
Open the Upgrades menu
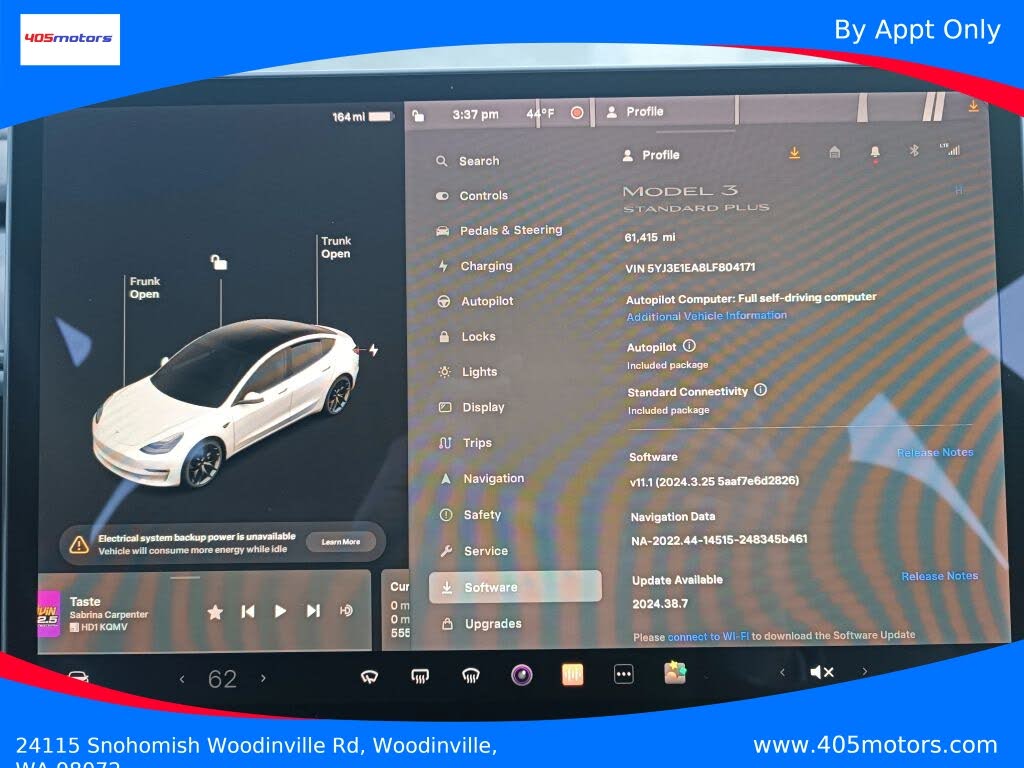tap(482, 624)
